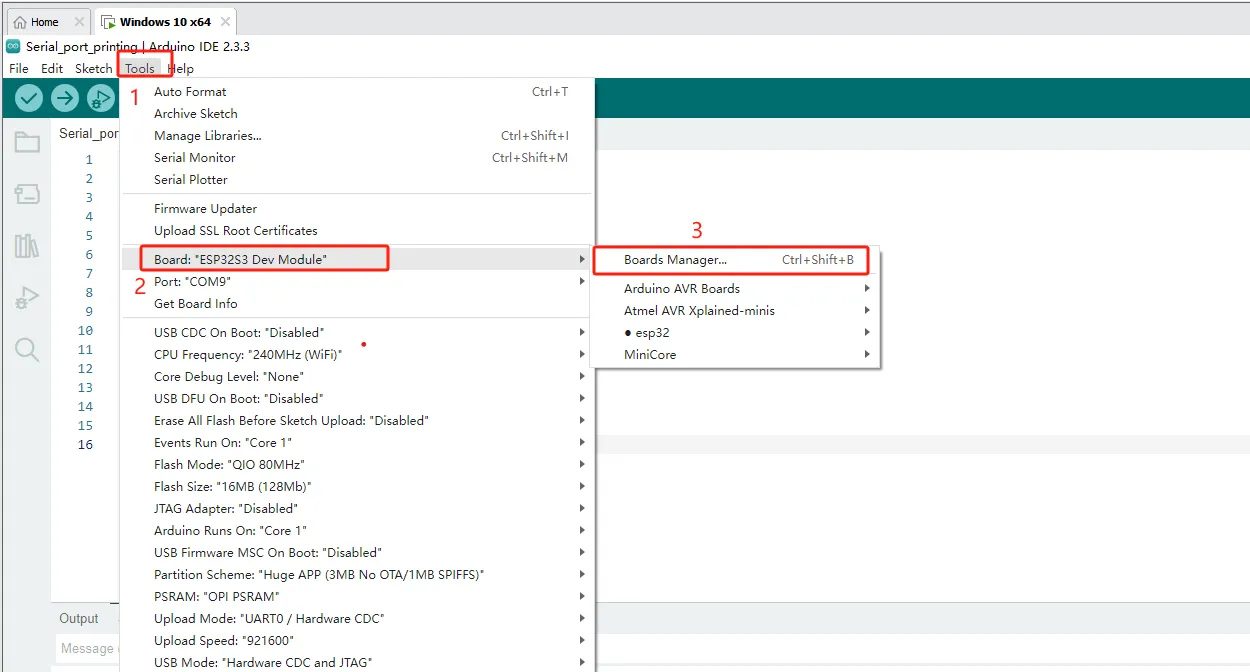Select the Serial_port_printing sketch editor tab
Viewport: 1250px width, 672px height.
(88, 133)
